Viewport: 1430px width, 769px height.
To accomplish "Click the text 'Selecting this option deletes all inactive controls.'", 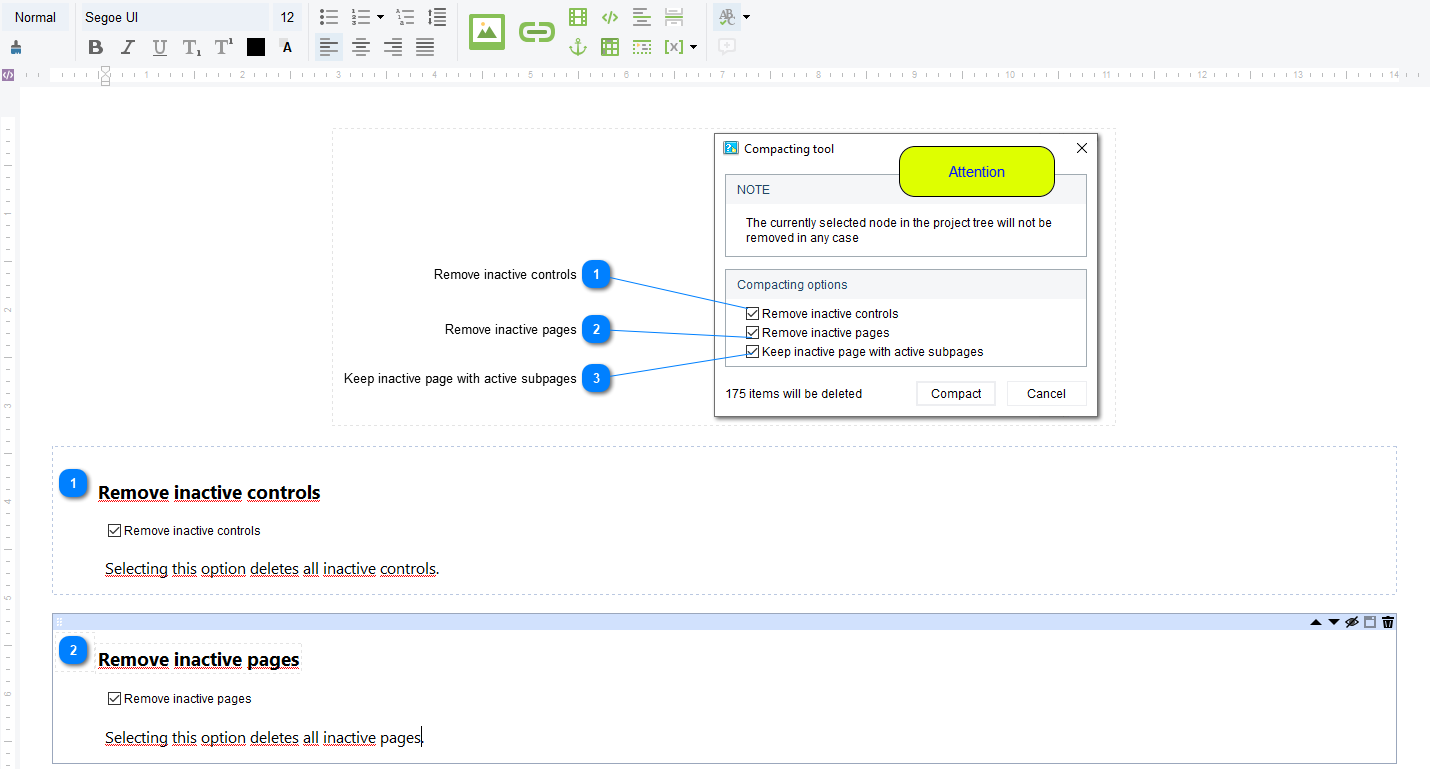I will [x=272, y=569].
